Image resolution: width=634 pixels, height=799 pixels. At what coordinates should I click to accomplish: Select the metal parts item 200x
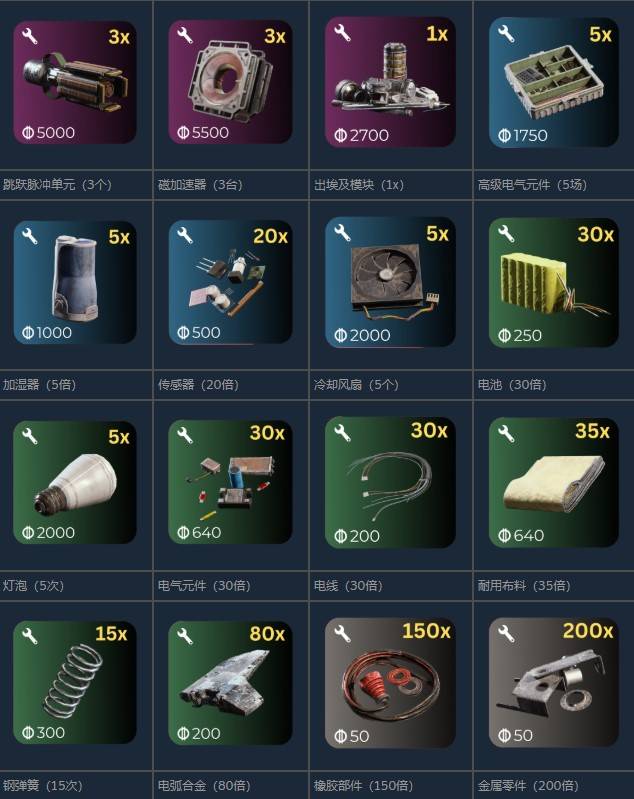554,683
